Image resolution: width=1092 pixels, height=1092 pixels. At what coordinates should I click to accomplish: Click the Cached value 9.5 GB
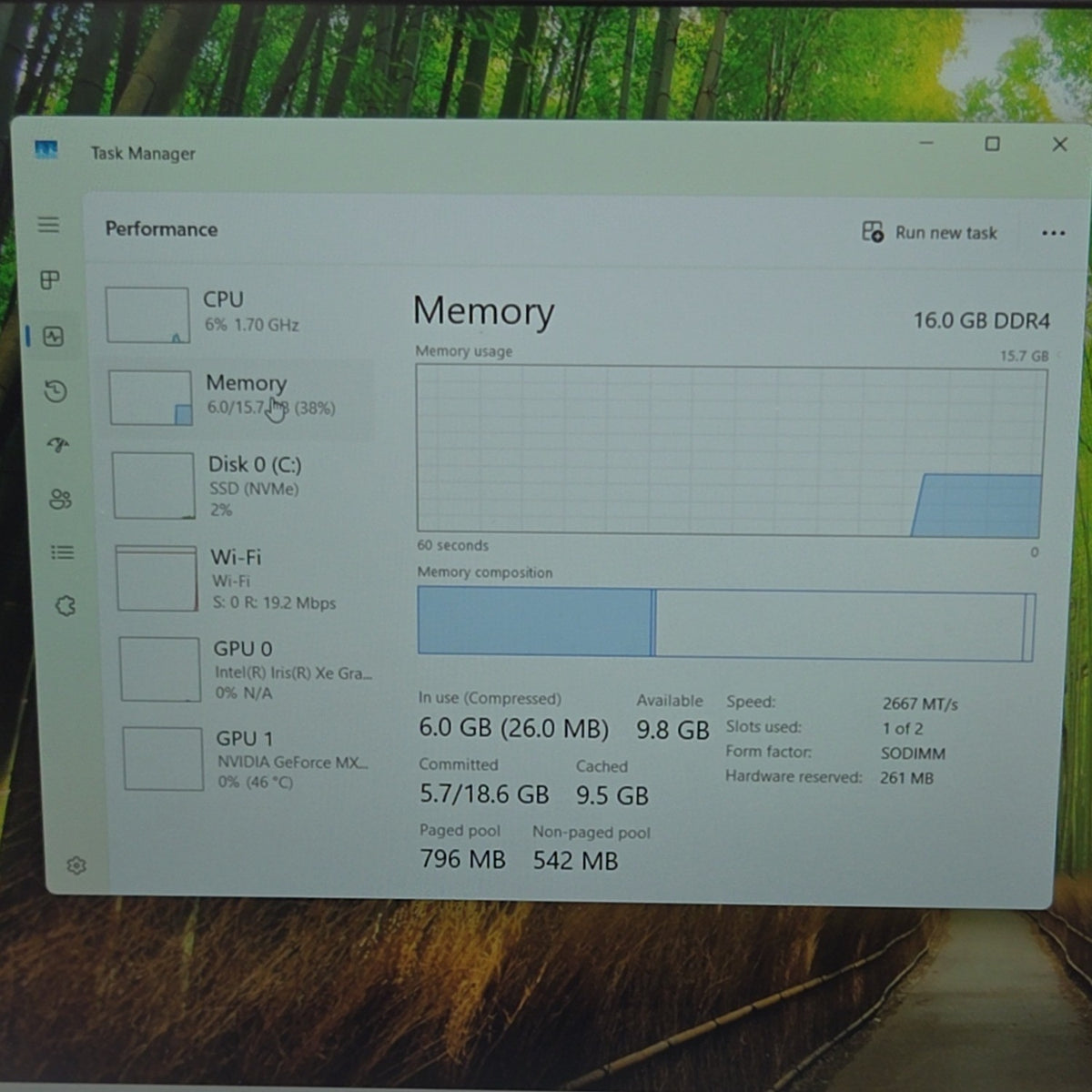click(x=612, y=796)
